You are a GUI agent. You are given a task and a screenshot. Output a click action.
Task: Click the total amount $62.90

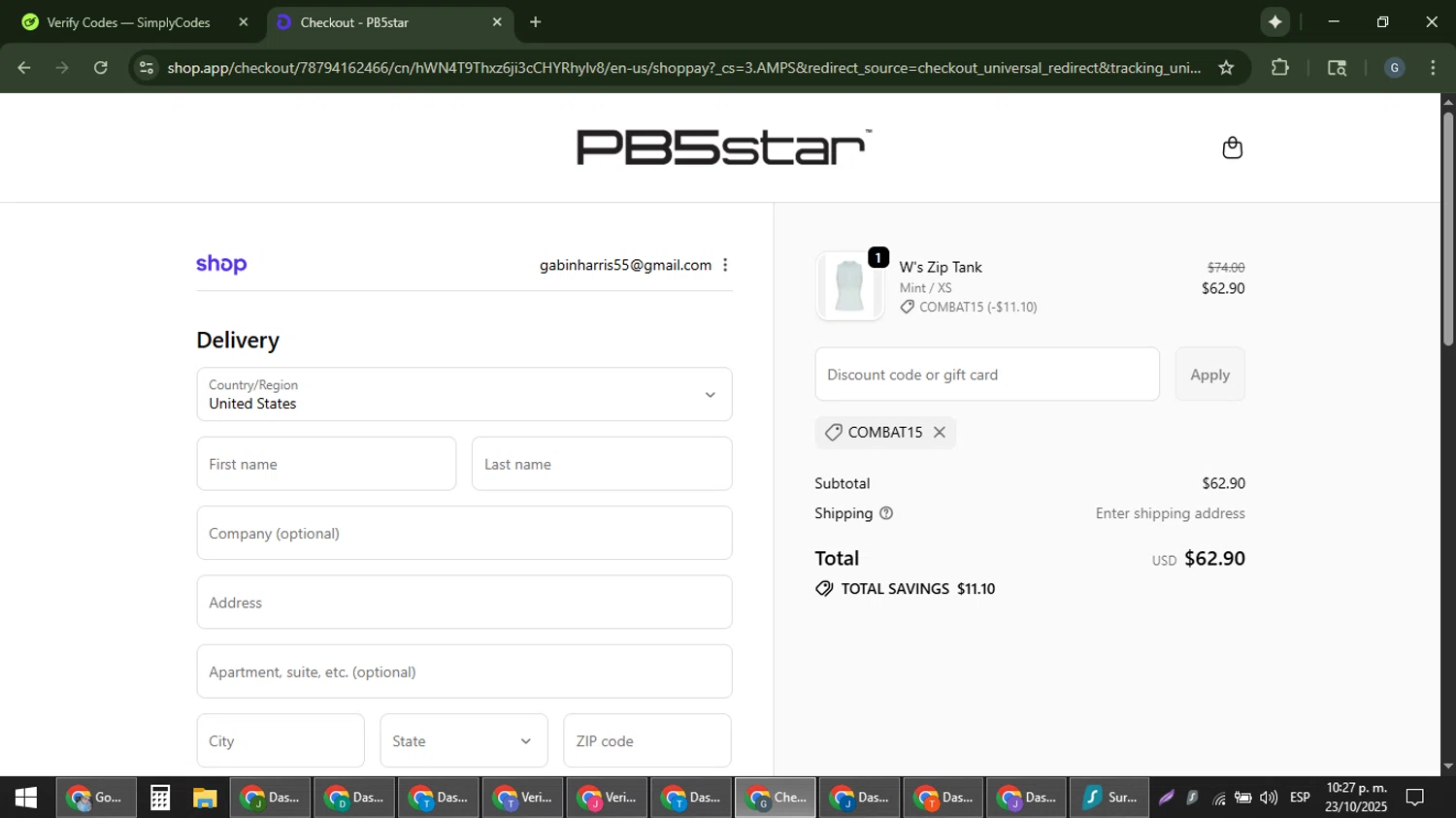pos(1214,558)
